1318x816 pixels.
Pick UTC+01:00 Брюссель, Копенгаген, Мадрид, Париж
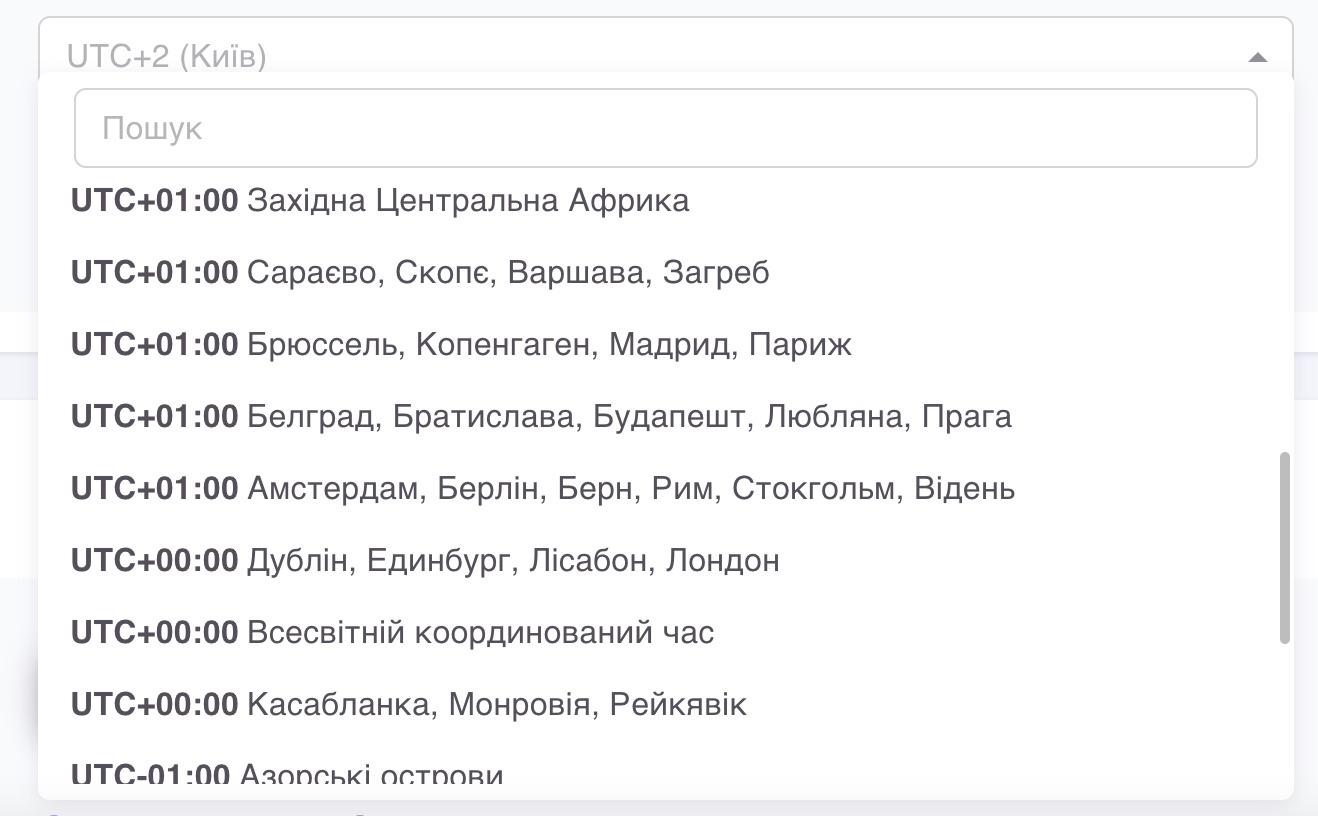460,344
